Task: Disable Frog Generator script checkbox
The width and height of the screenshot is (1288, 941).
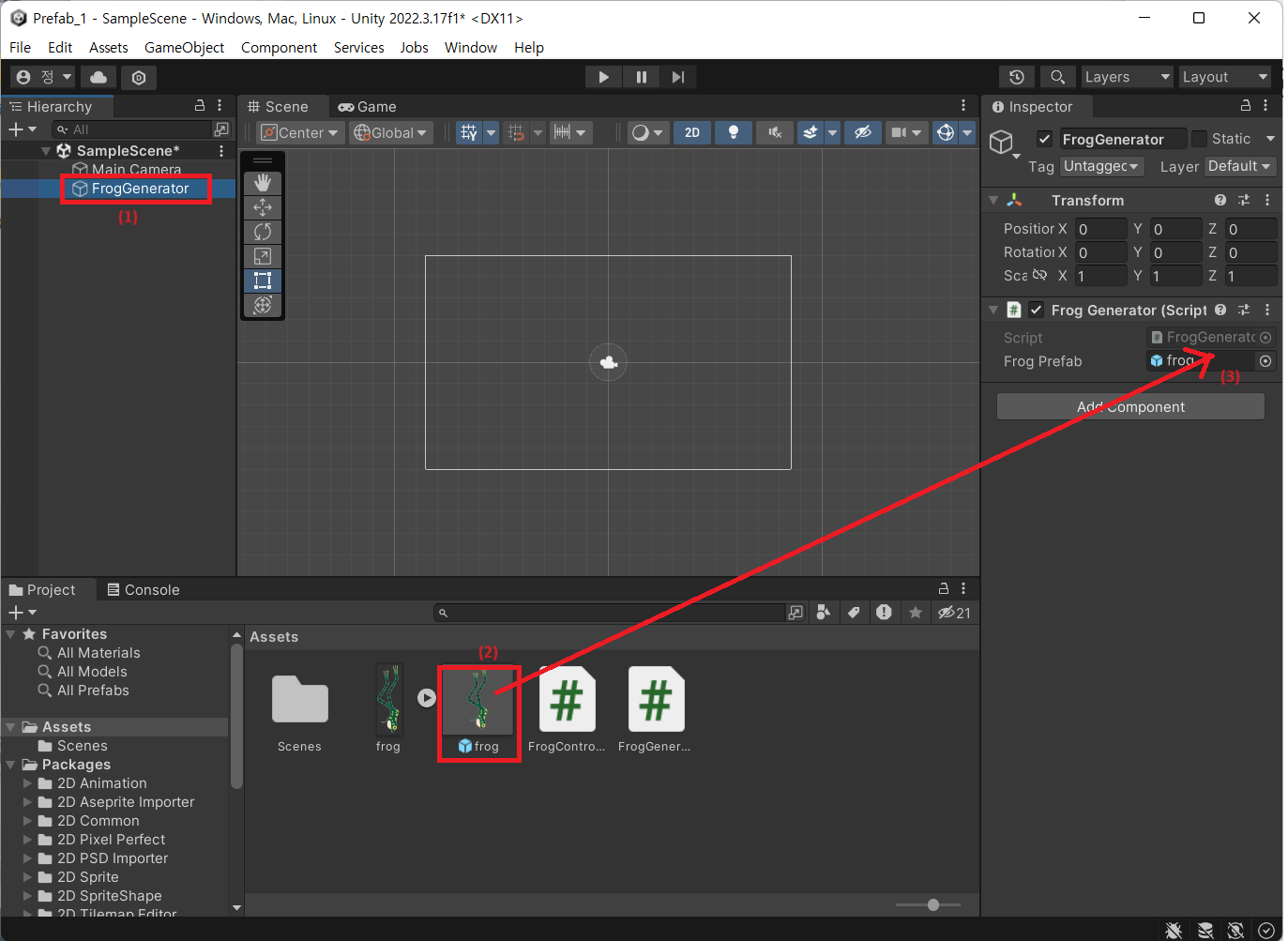Action: coord(1036,310)
